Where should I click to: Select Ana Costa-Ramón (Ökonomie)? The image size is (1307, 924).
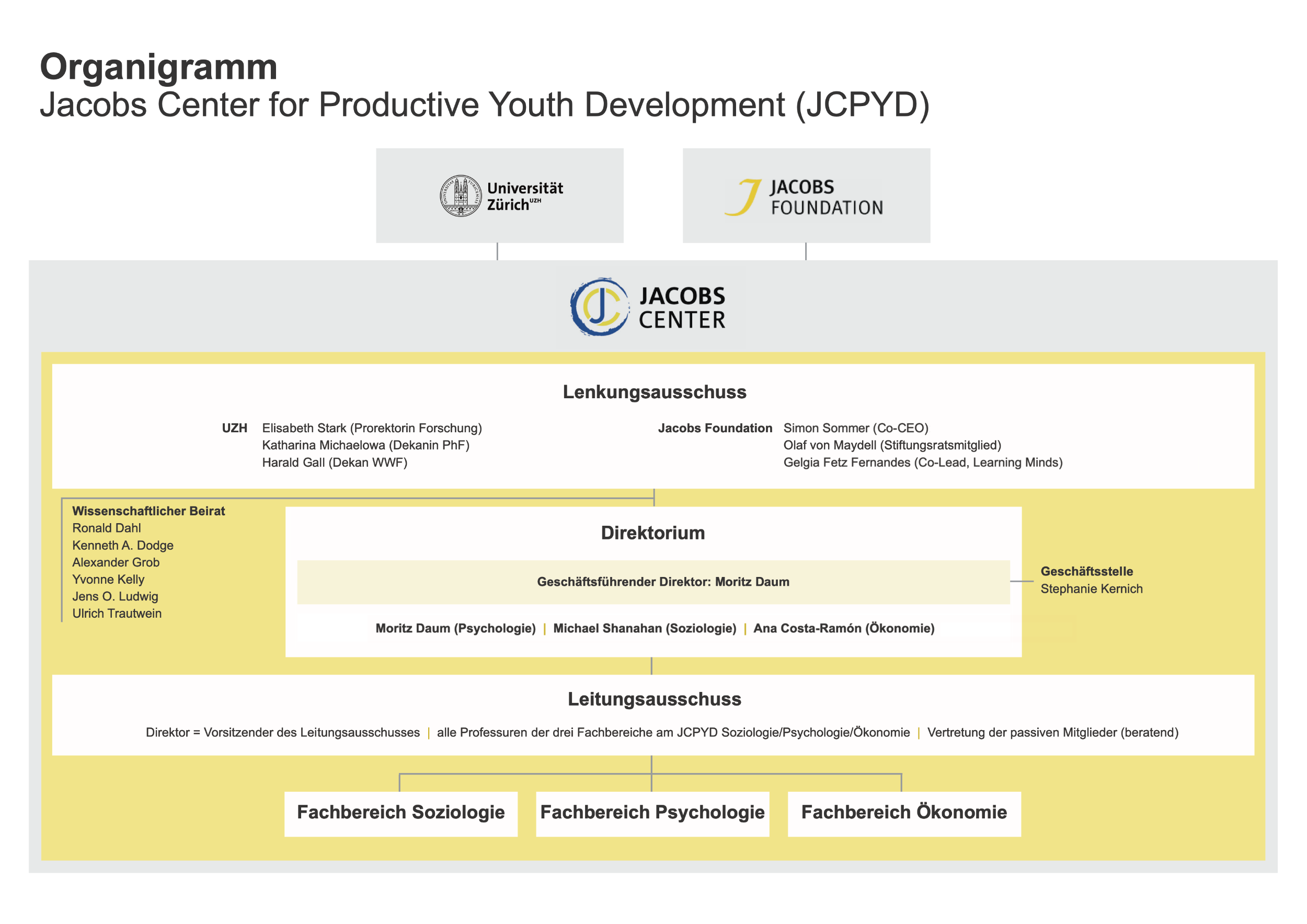tap(844, 628)
